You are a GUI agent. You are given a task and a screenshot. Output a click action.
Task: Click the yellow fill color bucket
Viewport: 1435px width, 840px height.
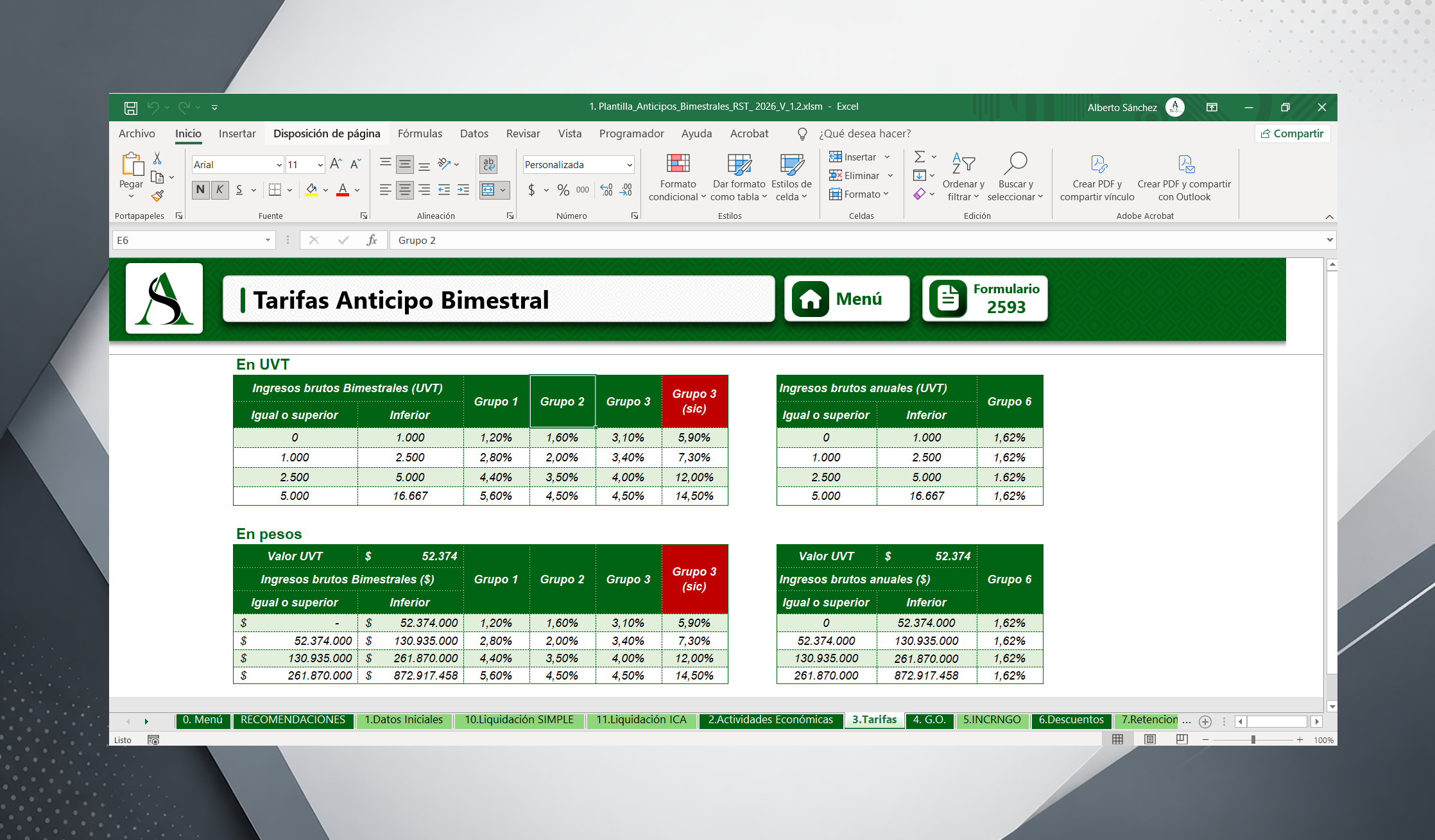311,190
